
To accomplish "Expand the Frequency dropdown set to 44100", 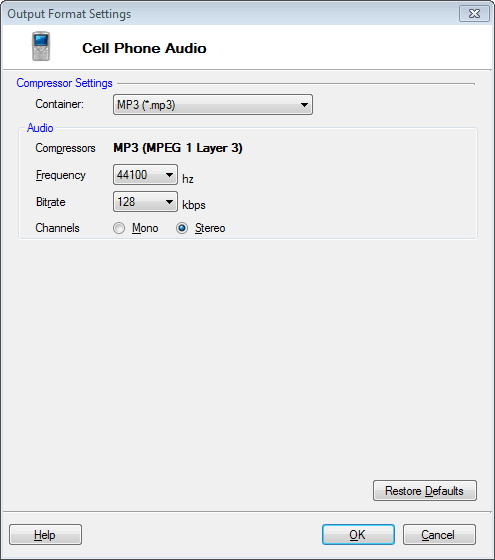I will (145, 175).
